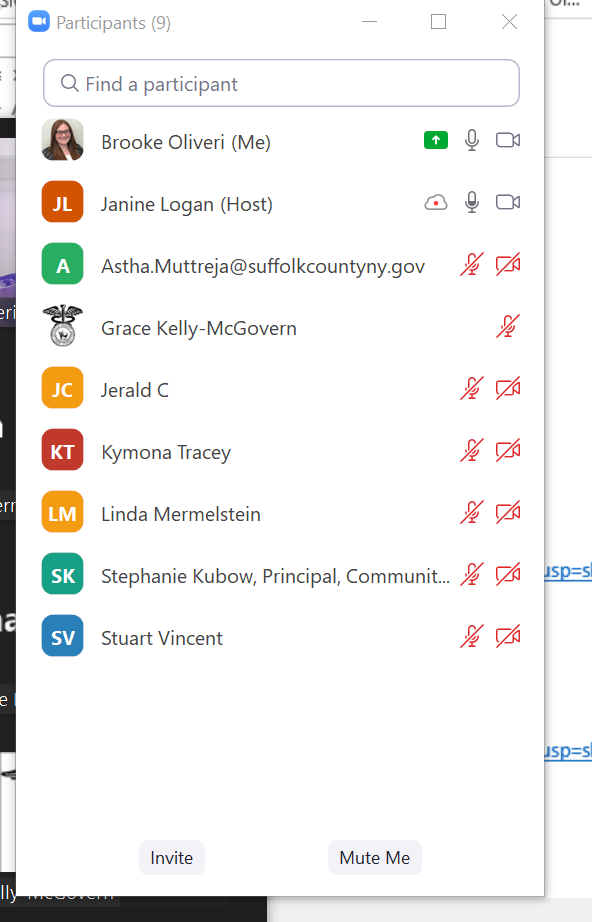Viewport: 592px width, 922px height.
Task: Click Brooke Oliveri's microphone icon
Action: 471,141
